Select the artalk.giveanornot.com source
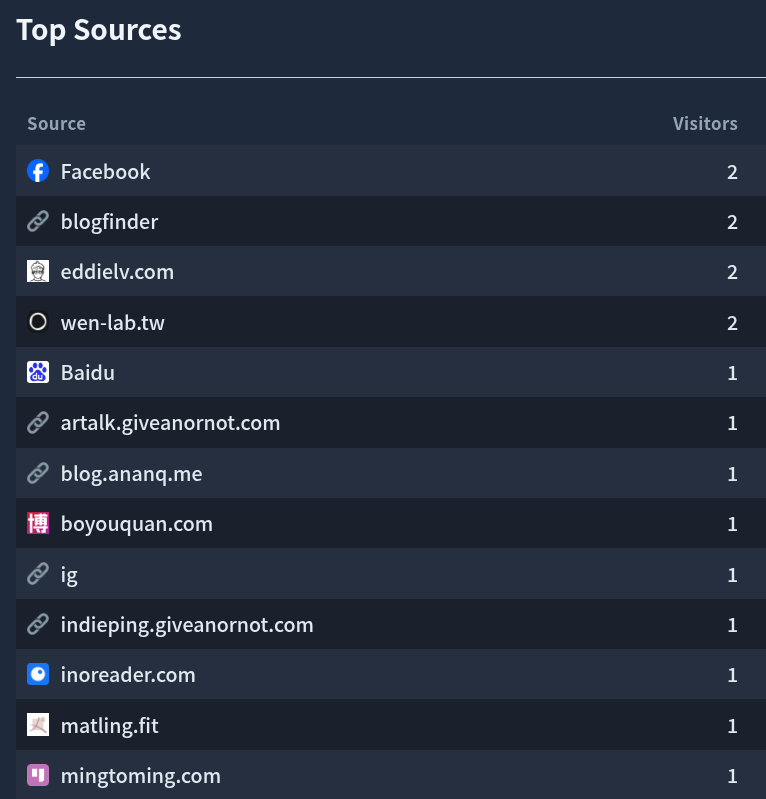 pyautogui.click(x=170, y=423)
